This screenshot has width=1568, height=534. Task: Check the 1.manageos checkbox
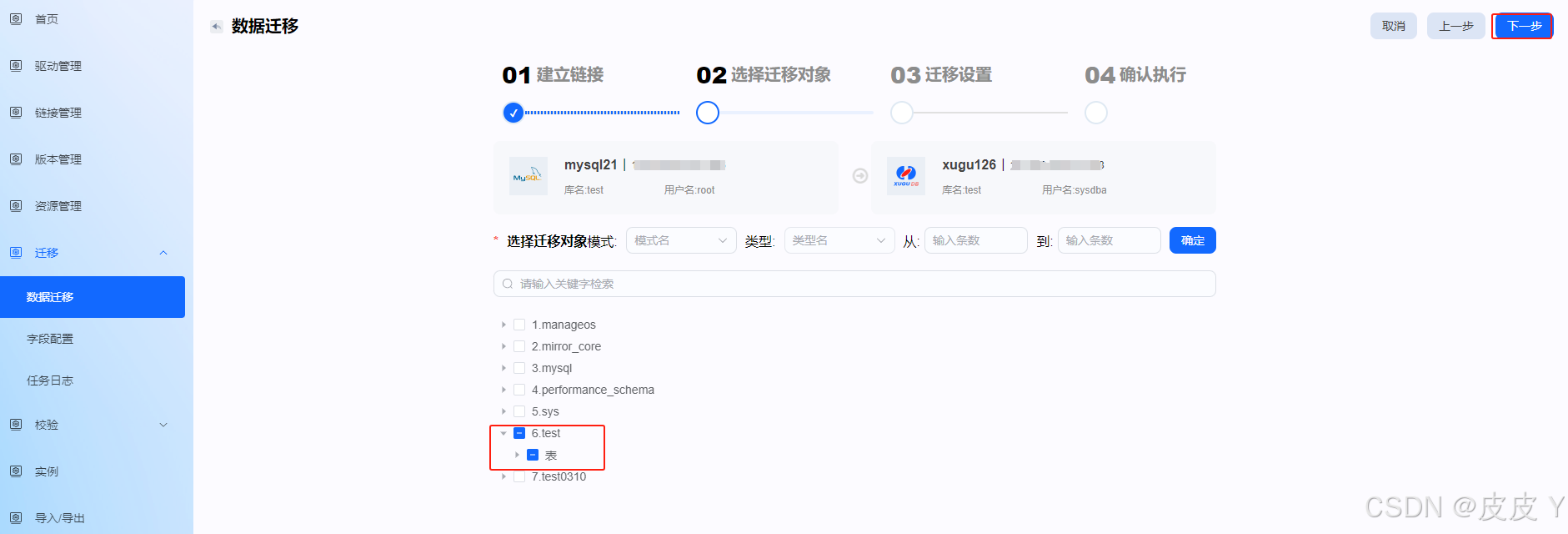pos(519,325)
